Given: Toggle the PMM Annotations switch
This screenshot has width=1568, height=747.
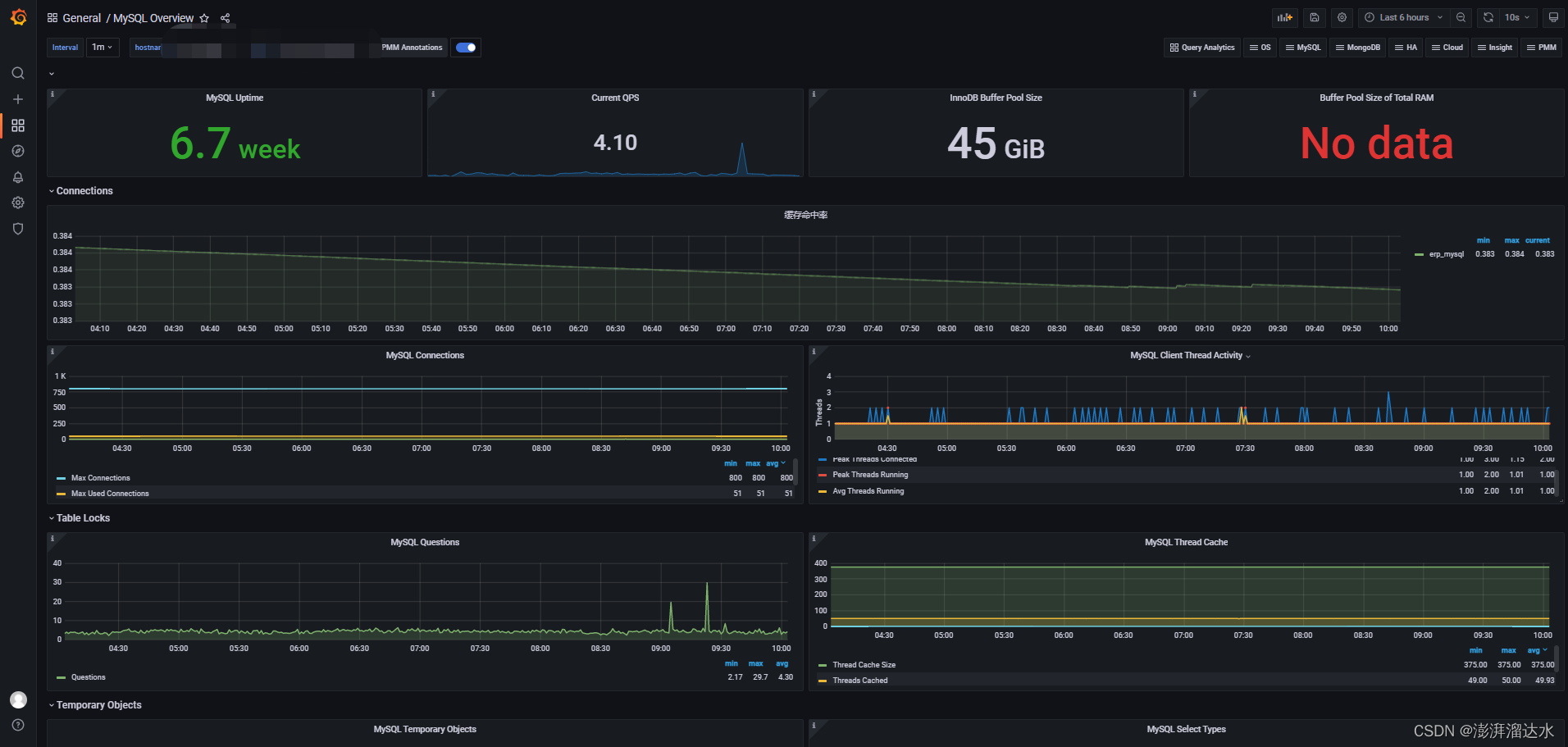Looking at the screenshot, I should (x=466, y=48).
